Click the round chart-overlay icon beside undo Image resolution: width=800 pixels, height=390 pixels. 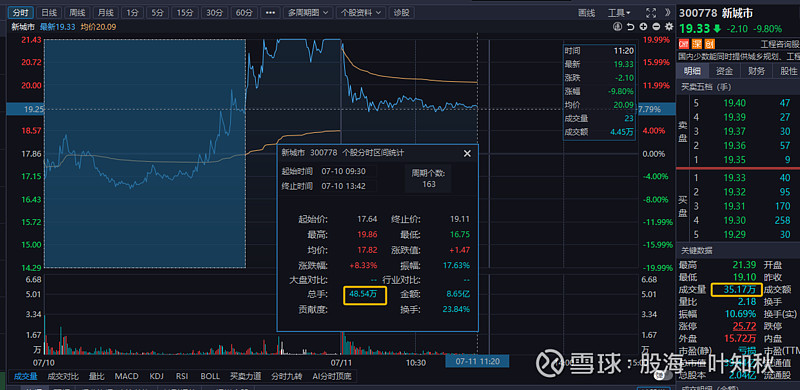point(618,27)
